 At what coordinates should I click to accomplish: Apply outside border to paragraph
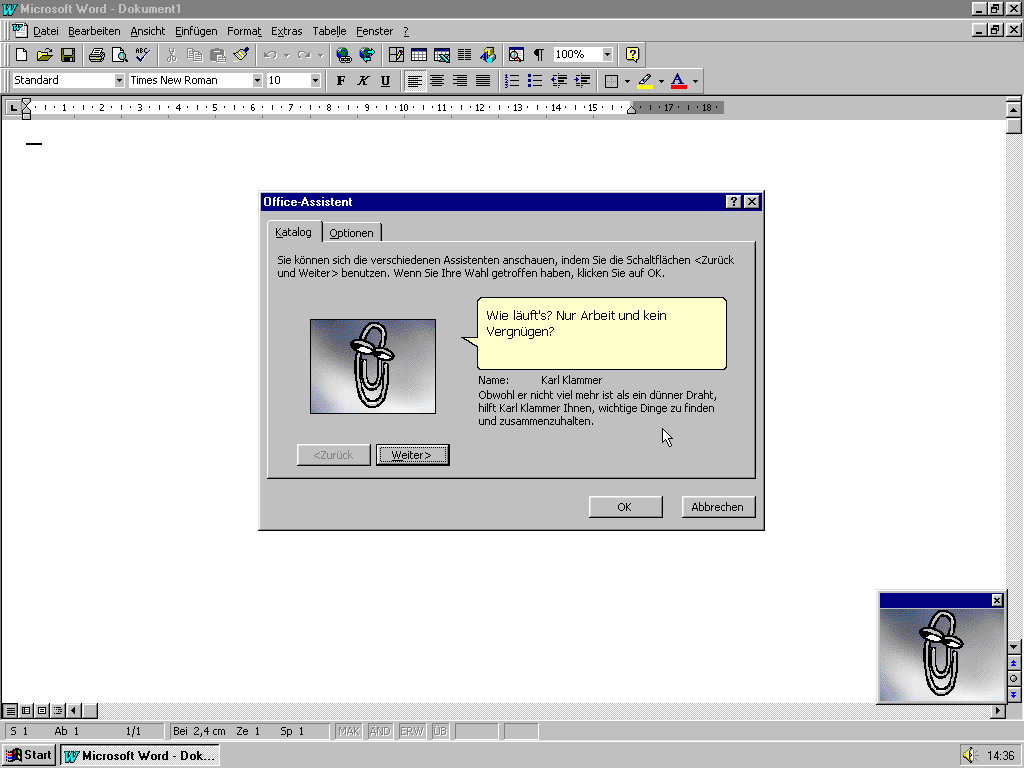[x=611, y=81]
